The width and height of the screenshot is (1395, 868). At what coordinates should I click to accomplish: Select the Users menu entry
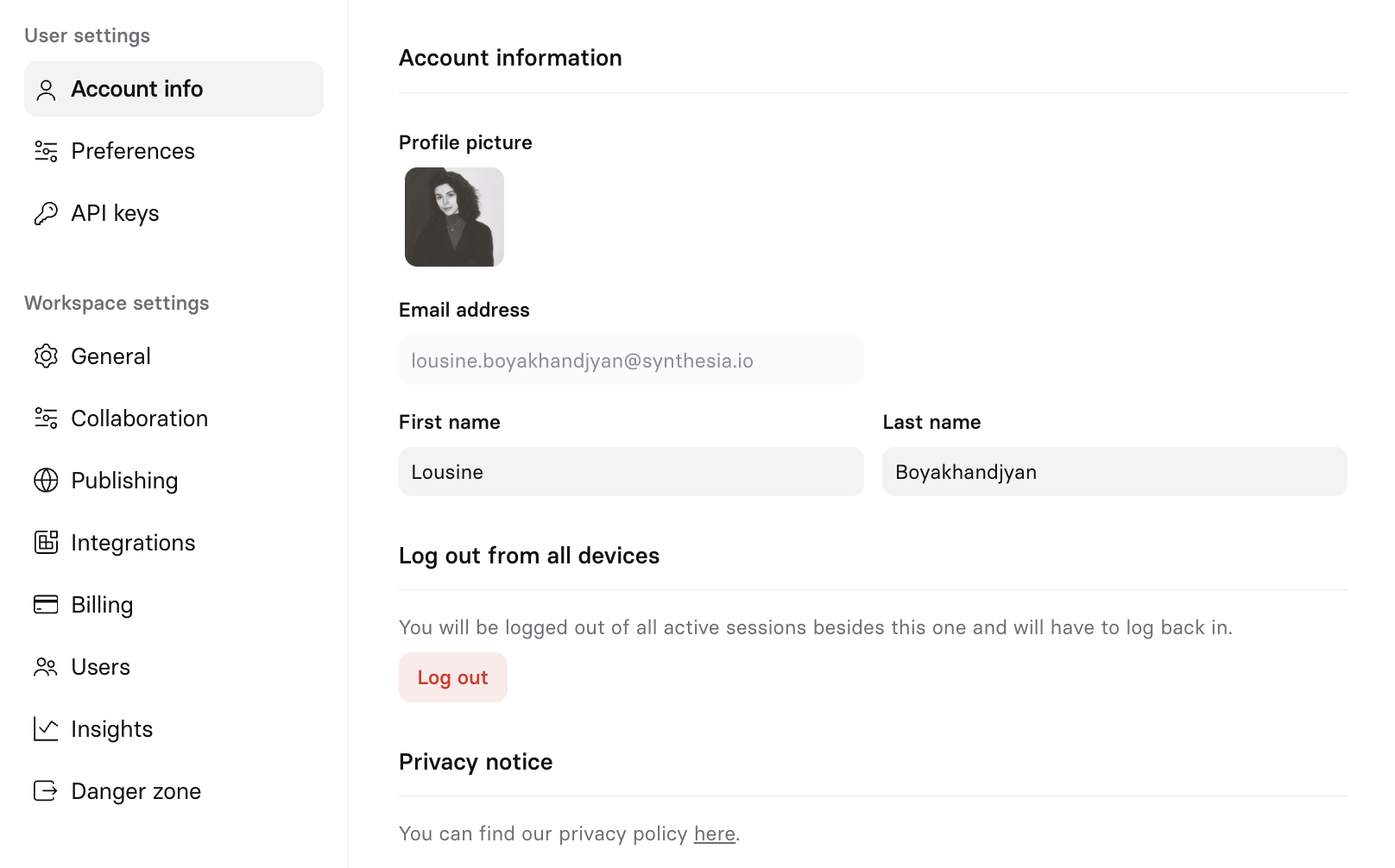point(174,667)
